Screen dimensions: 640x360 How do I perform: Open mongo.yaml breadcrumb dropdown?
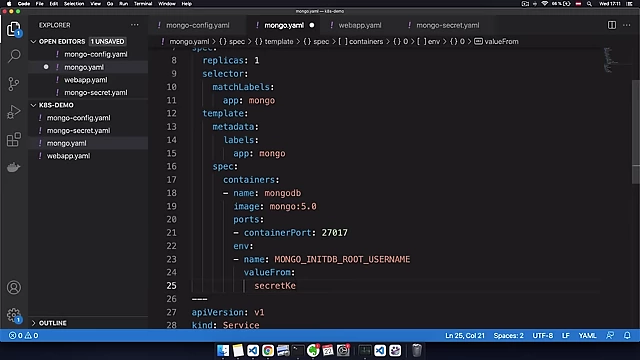189,42
